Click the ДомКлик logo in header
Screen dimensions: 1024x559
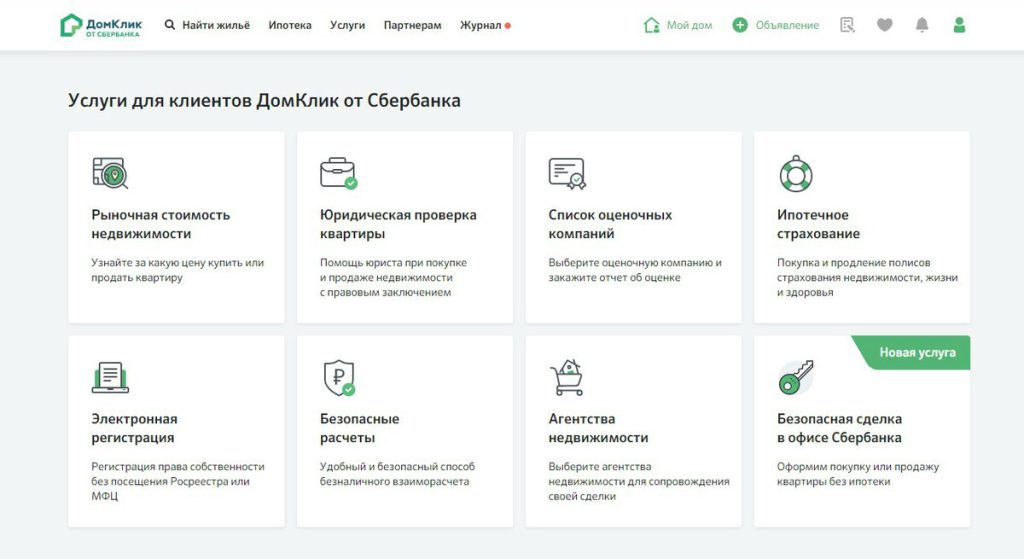pyautogui.click(x=100, y=25)
